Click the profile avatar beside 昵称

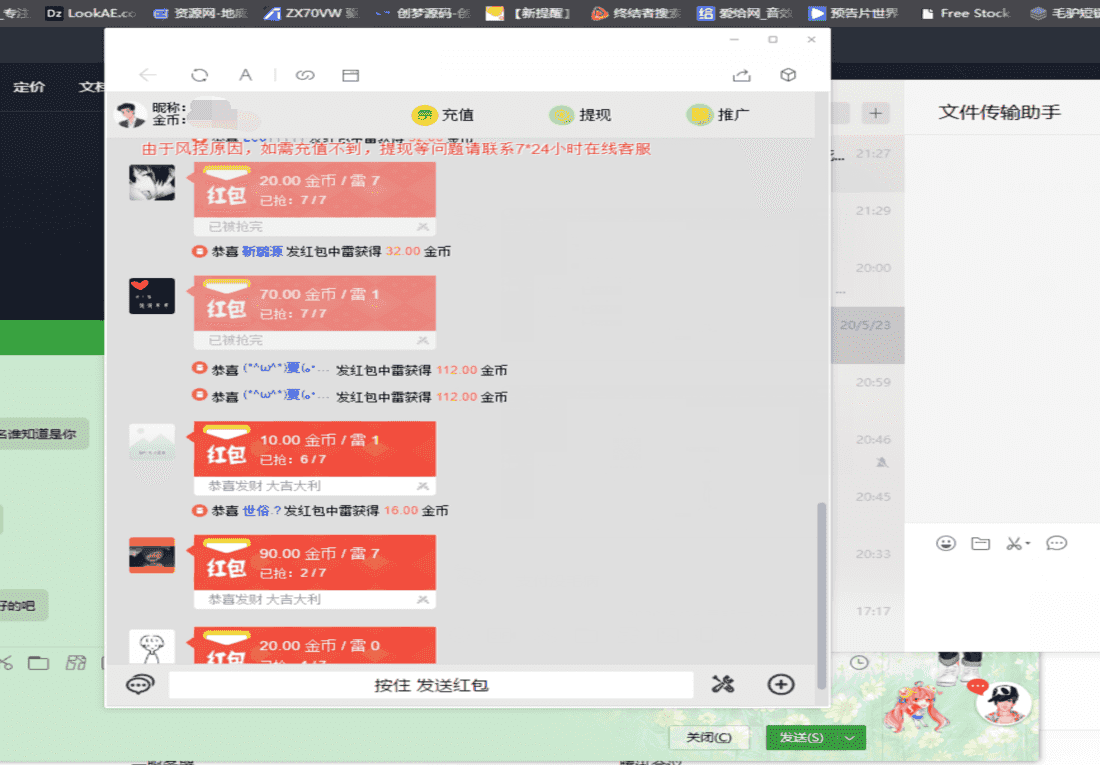131,114
